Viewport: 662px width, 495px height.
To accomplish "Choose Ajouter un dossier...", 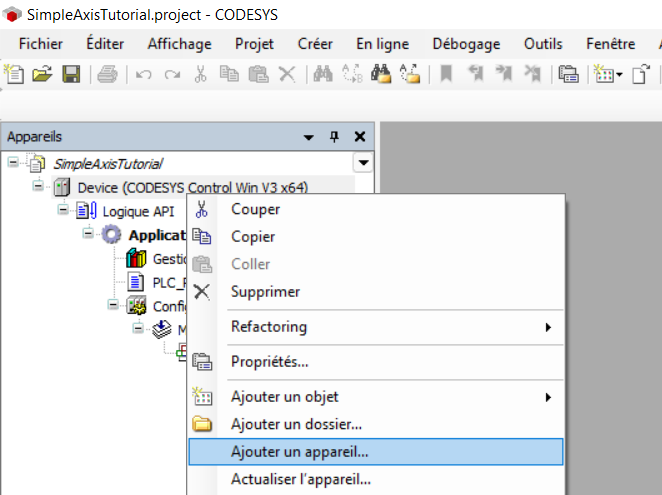I will (376, 424).
